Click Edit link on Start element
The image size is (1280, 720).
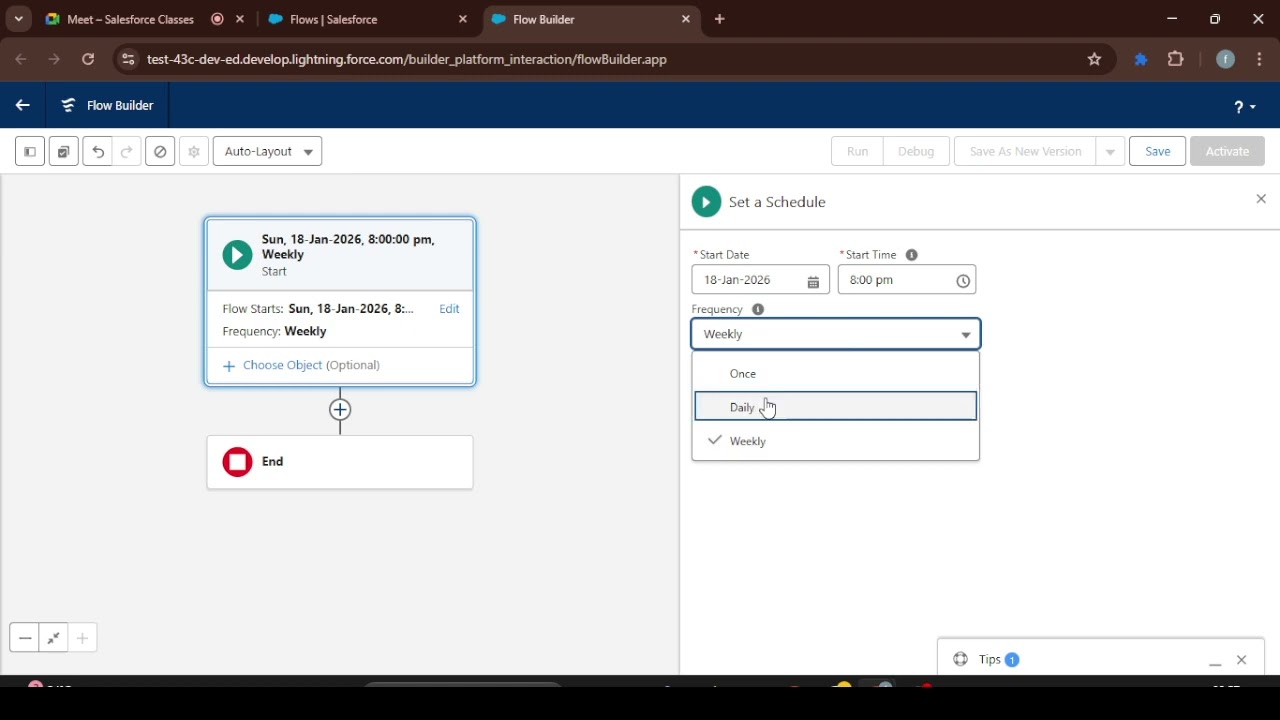[x=449, y=309]
